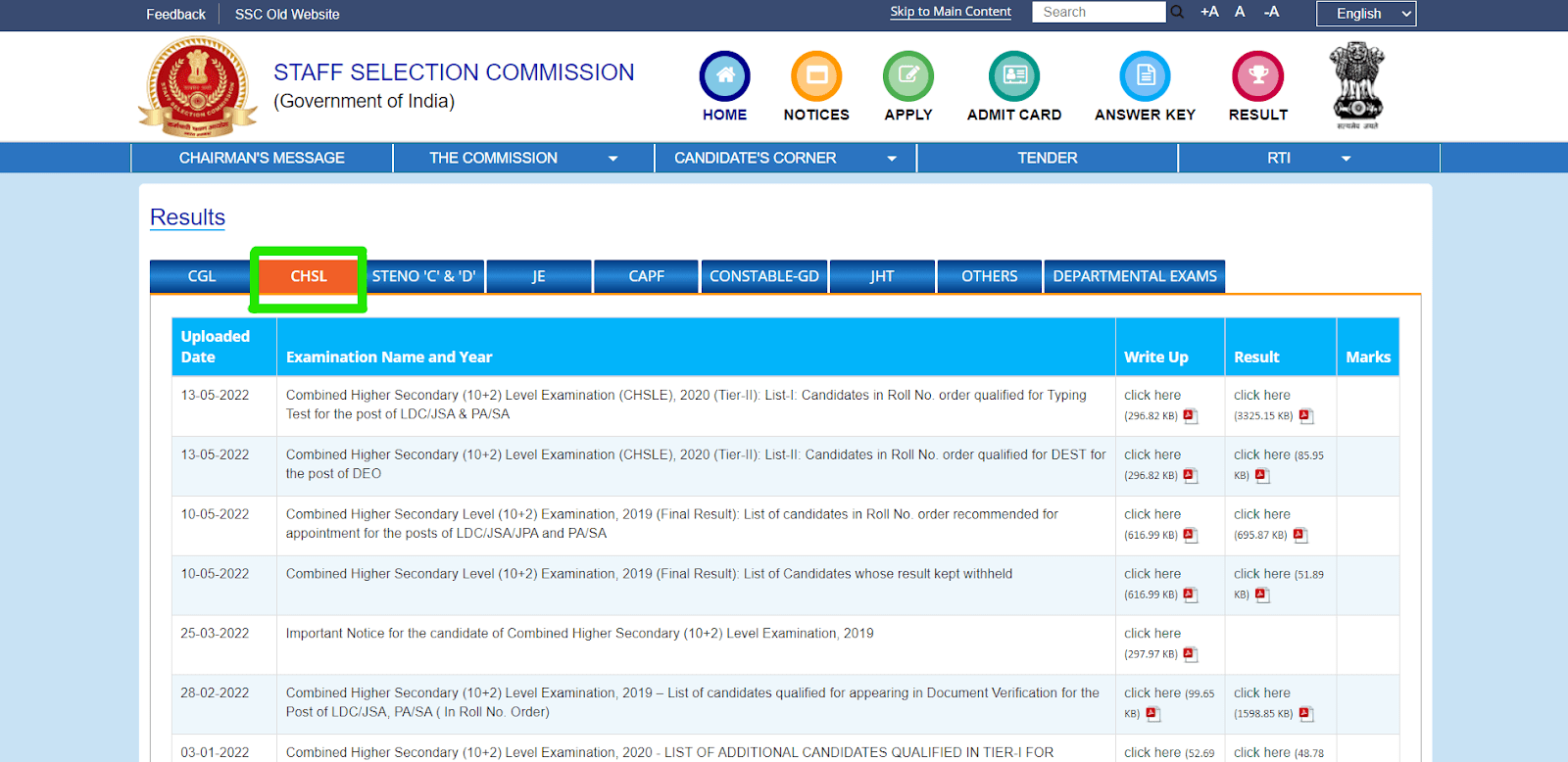Image resolution: width=1568 pixels, height=762 pixels.
Task: Open the SSC Old Website link
Action: tap(287, 15)
